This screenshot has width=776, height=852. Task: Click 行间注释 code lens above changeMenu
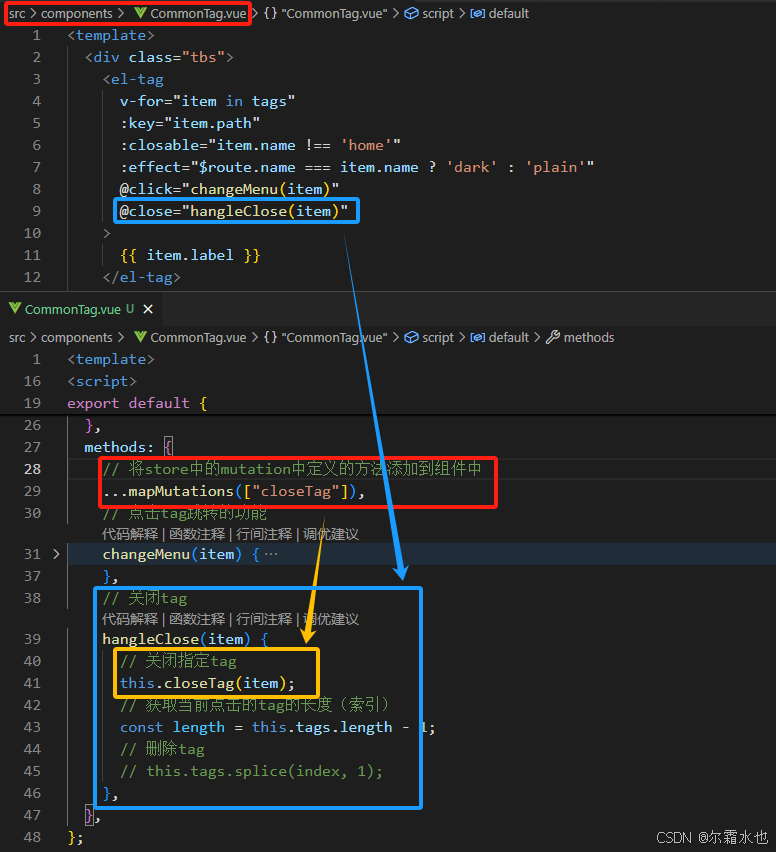(x=264, y=534)
